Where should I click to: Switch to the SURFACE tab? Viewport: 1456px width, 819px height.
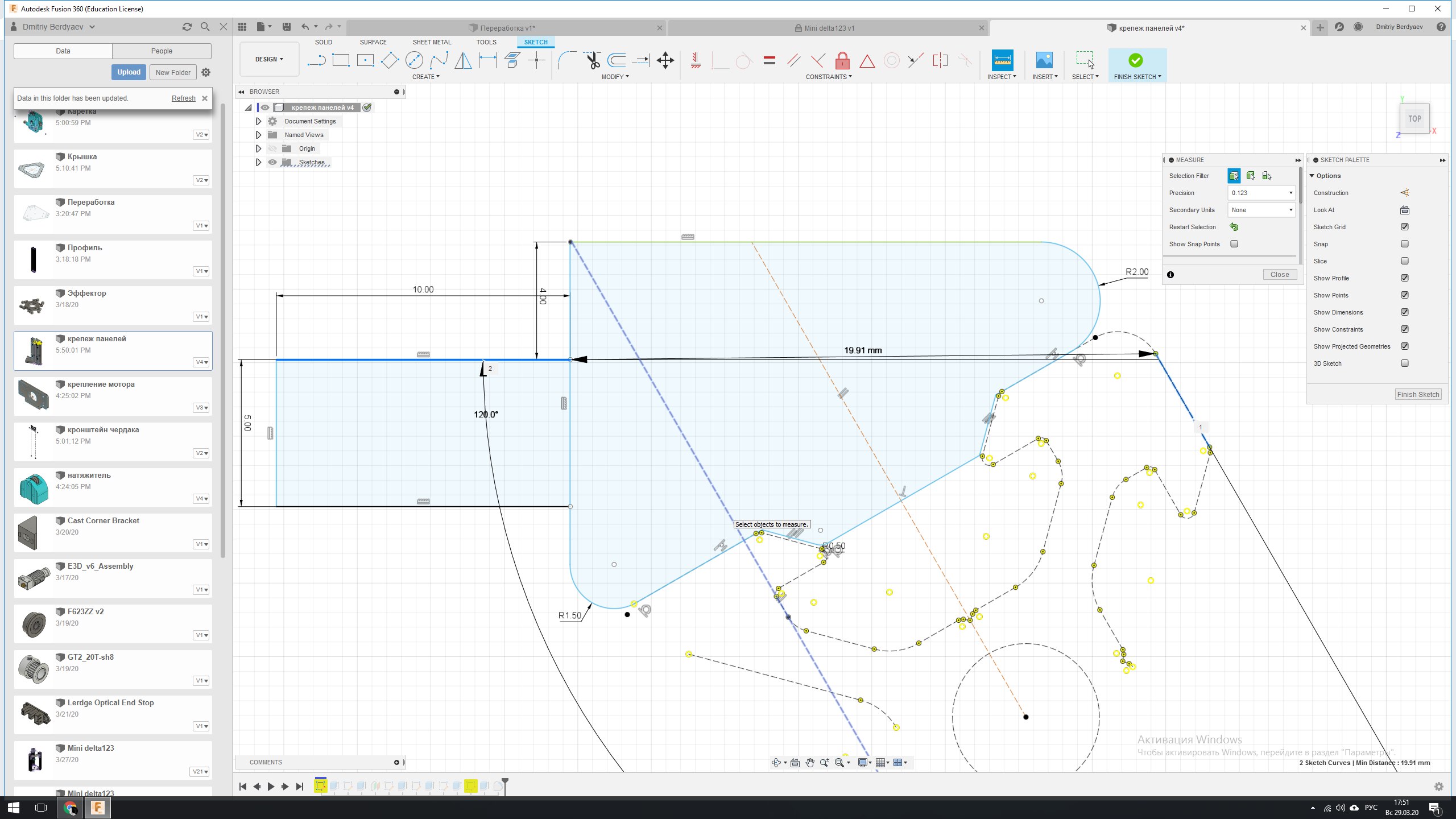pyautogui.click(x=373, y=42)
